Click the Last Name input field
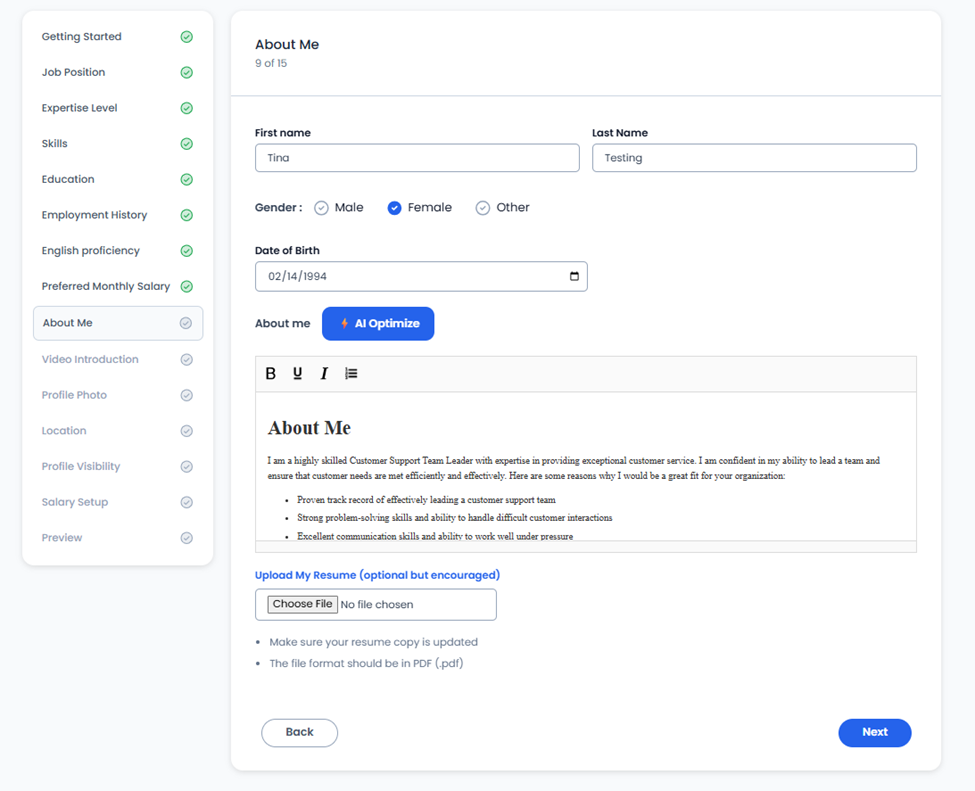This screenshot has height=791, width=975. [754, 158]
